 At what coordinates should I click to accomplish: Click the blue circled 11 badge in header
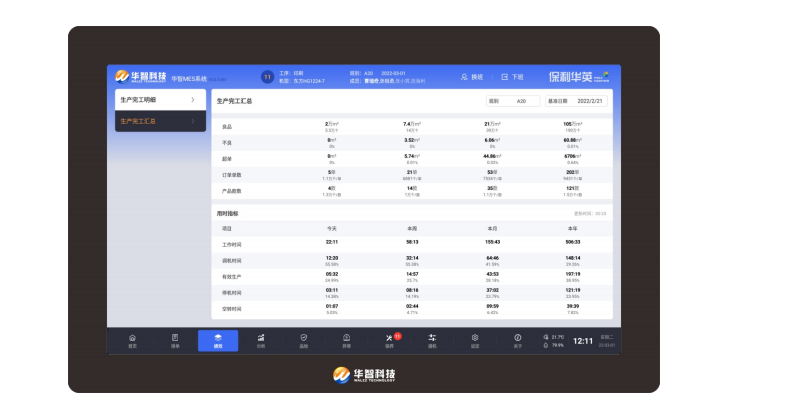tap(267, 76)
